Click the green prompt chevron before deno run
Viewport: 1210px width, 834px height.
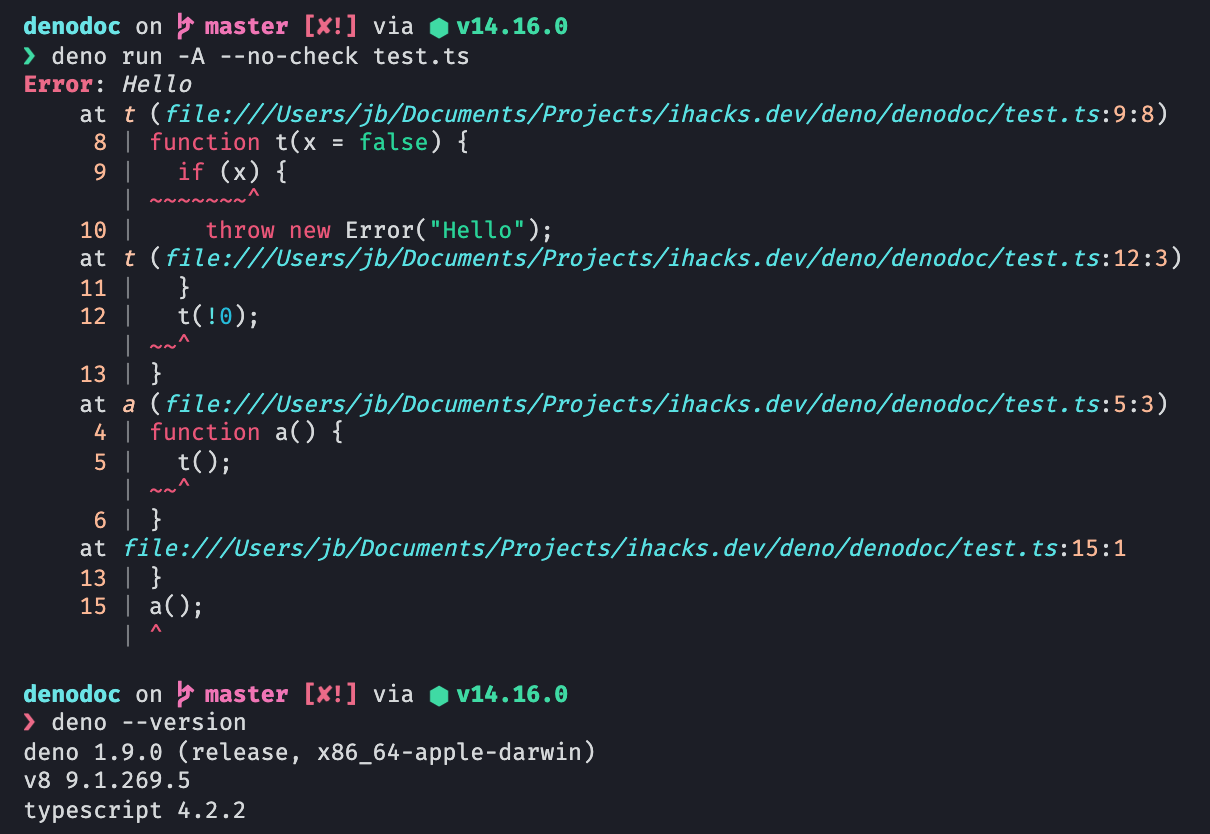pyautogui.click(x=31, y=56)
